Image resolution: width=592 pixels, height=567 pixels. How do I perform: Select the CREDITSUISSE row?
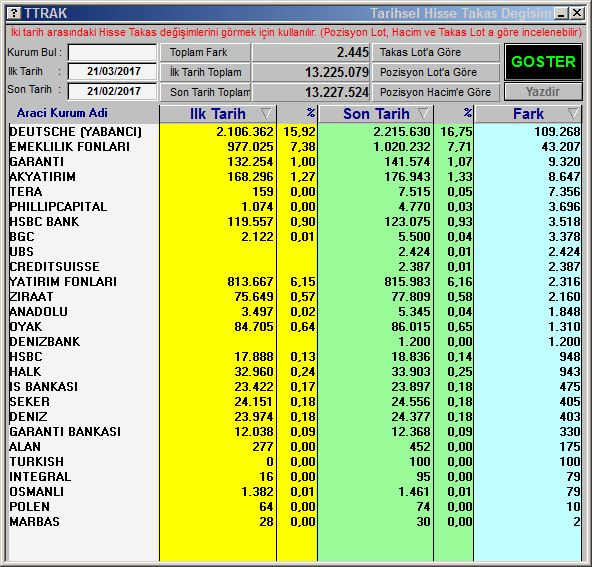294,267
